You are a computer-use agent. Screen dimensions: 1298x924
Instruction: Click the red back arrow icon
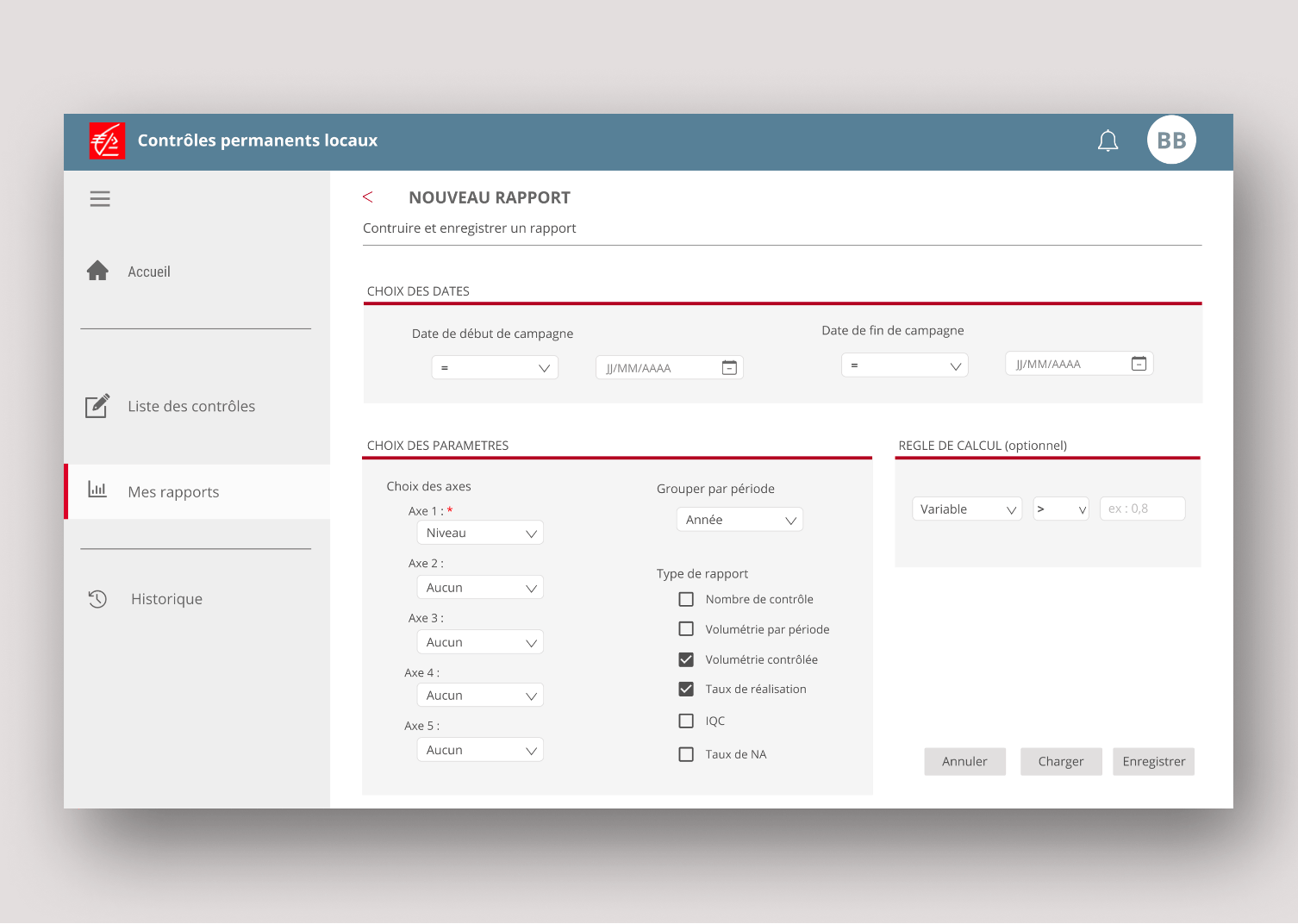tap(368, 197)
